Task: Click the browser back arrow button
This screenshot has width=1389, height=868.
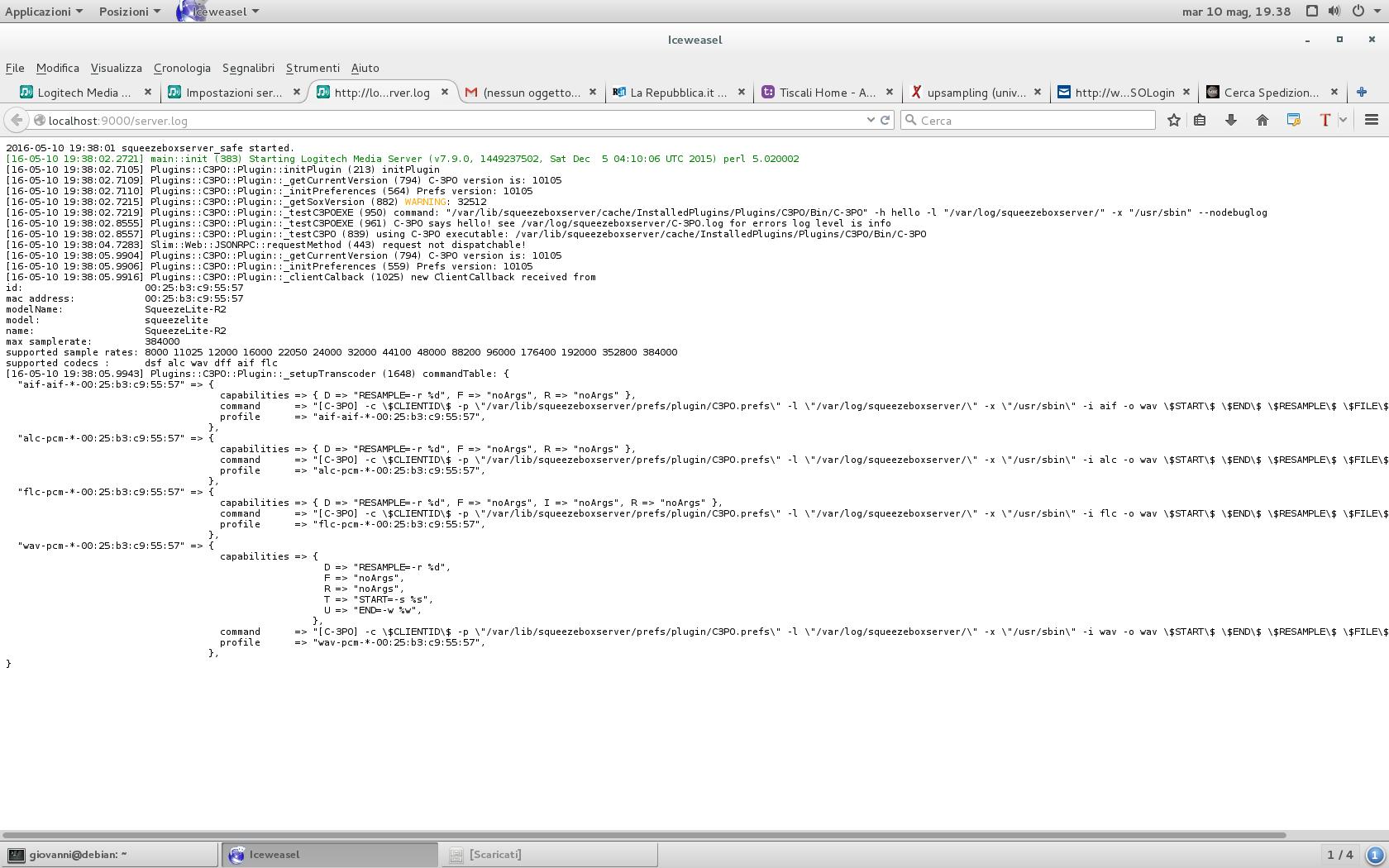Action: coord(17,121)
